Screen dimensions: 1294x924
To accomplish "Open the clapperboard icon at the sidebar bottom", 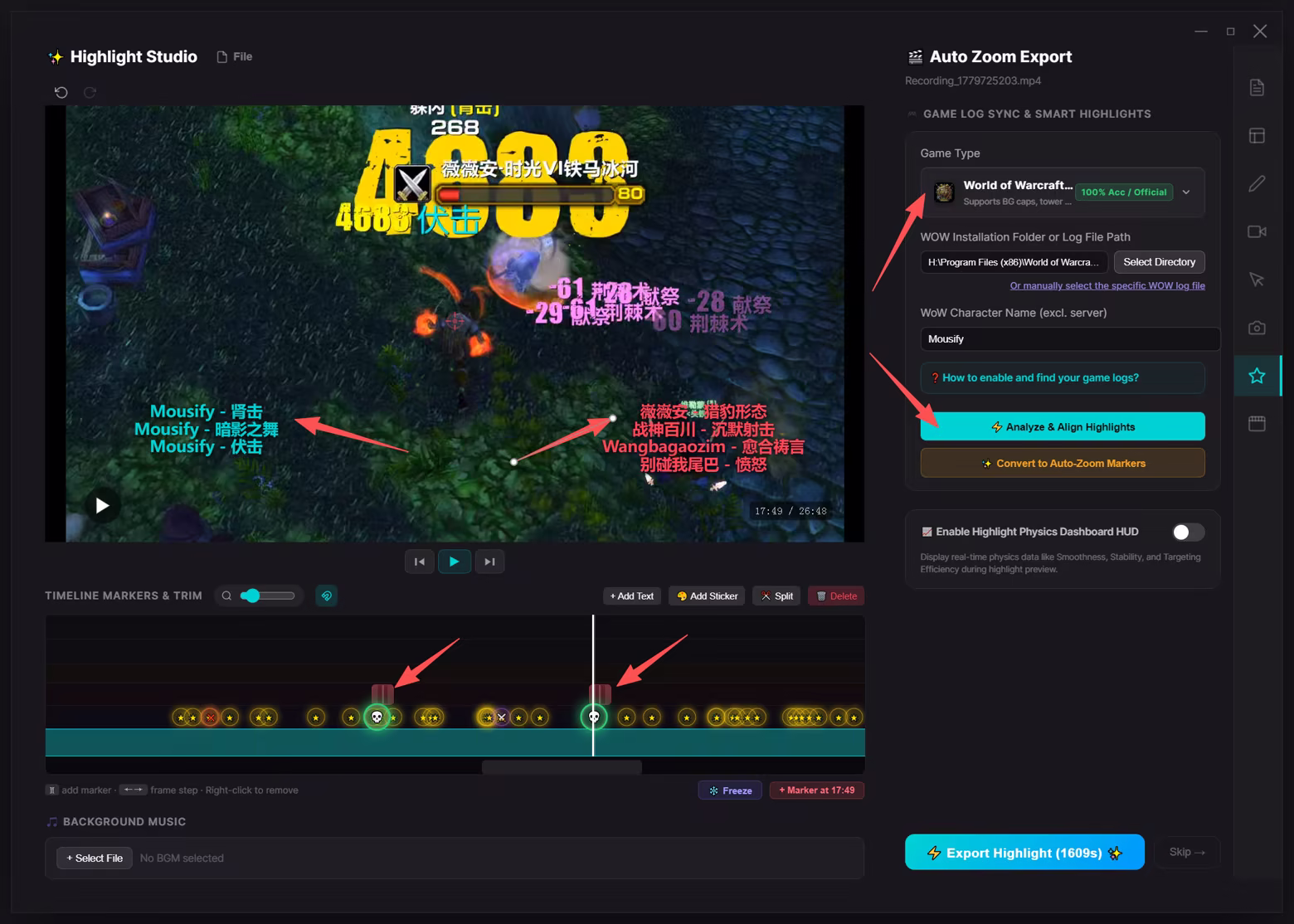I will tap(1257, 424).
